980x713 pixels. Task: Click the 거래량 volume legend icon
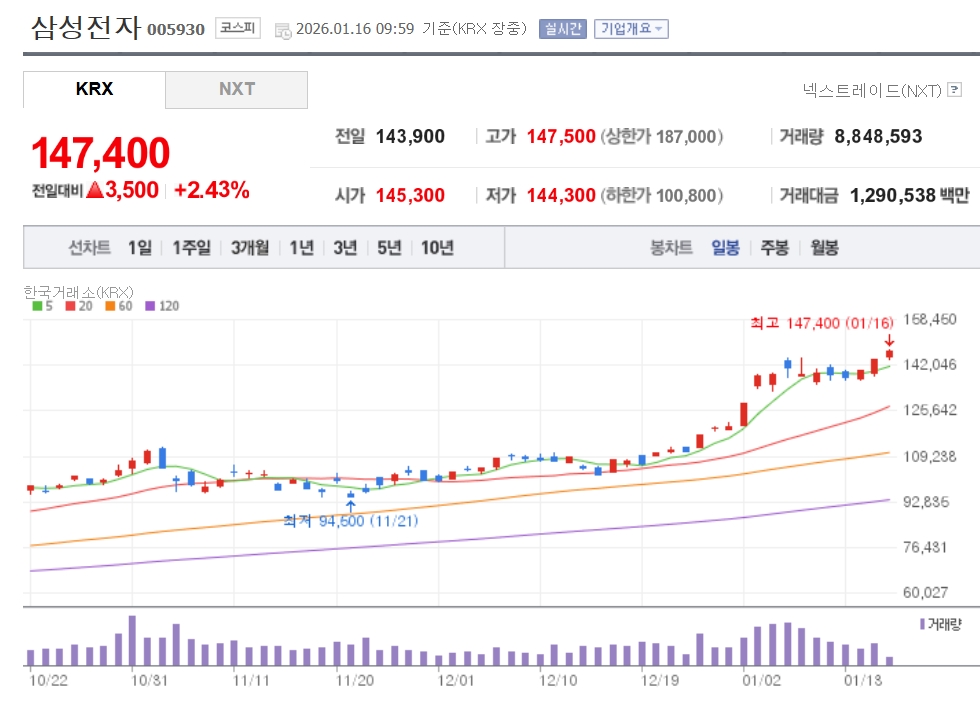point(921,624)
